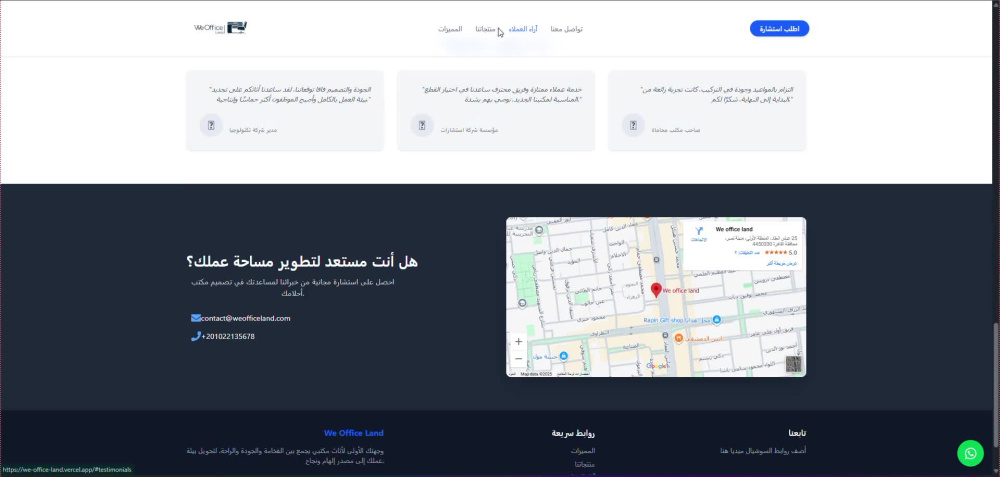Screen dimensions: 1000x477
Task: Click avatar icon of مؤسسة شركة استشارات testimonial
Action: (x=422, y=125)
